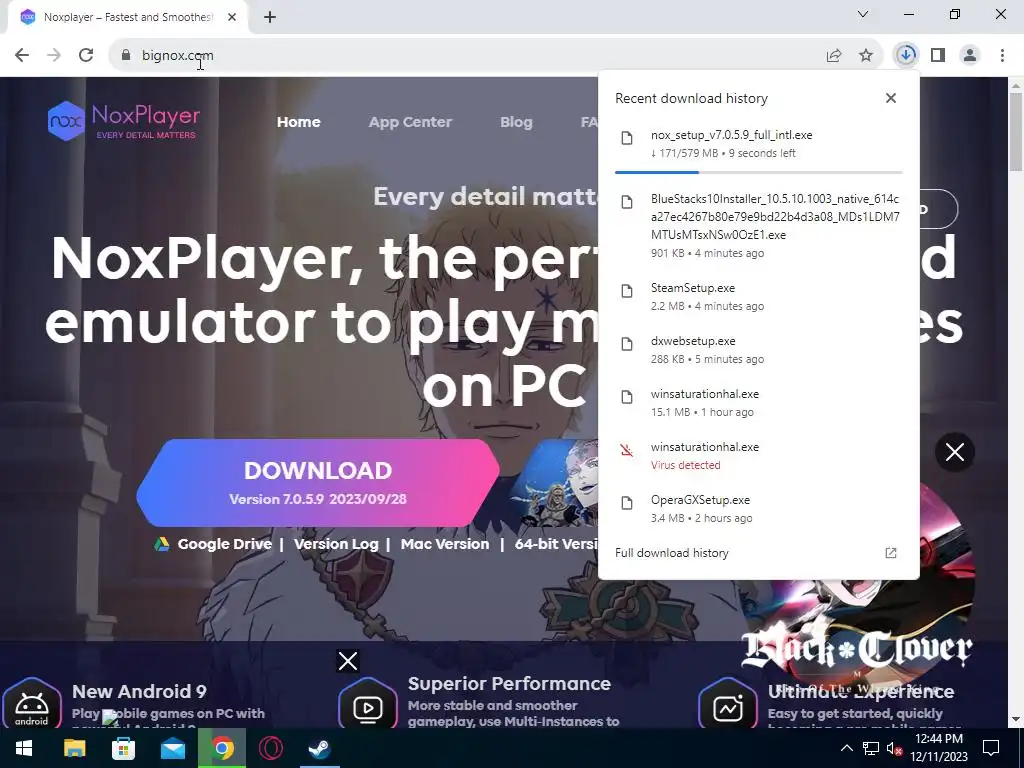Click the SteamSetup.exe file icon
Screen dimensions: 1024x768
coord(627,291)
